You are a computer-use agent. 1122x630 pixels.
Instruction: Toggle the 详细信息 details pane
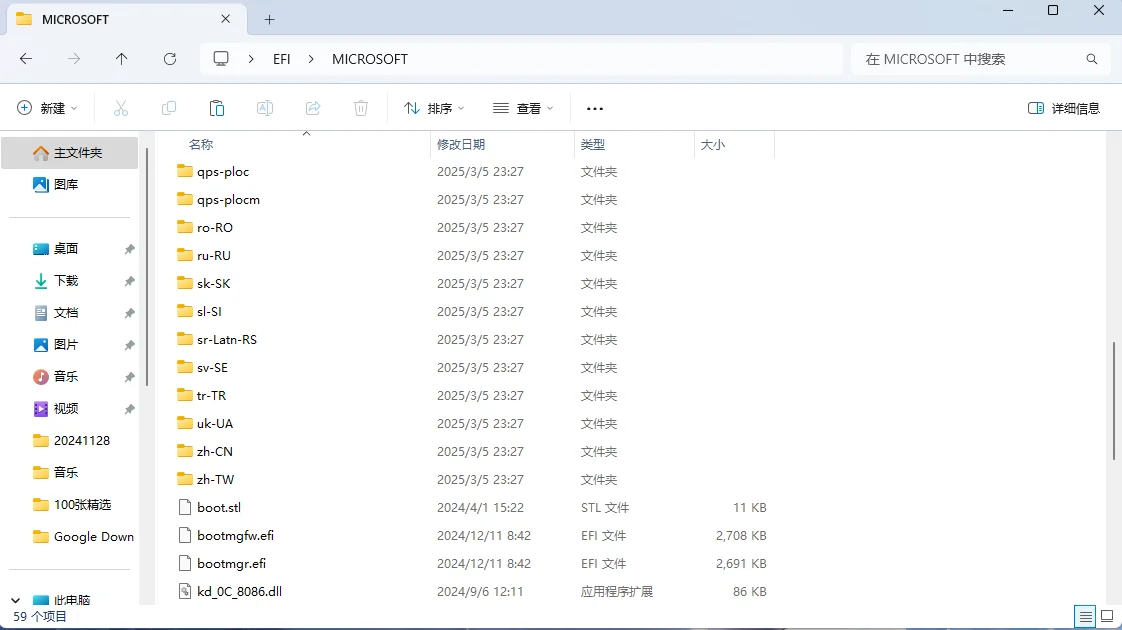click(x=1064, y=108)
